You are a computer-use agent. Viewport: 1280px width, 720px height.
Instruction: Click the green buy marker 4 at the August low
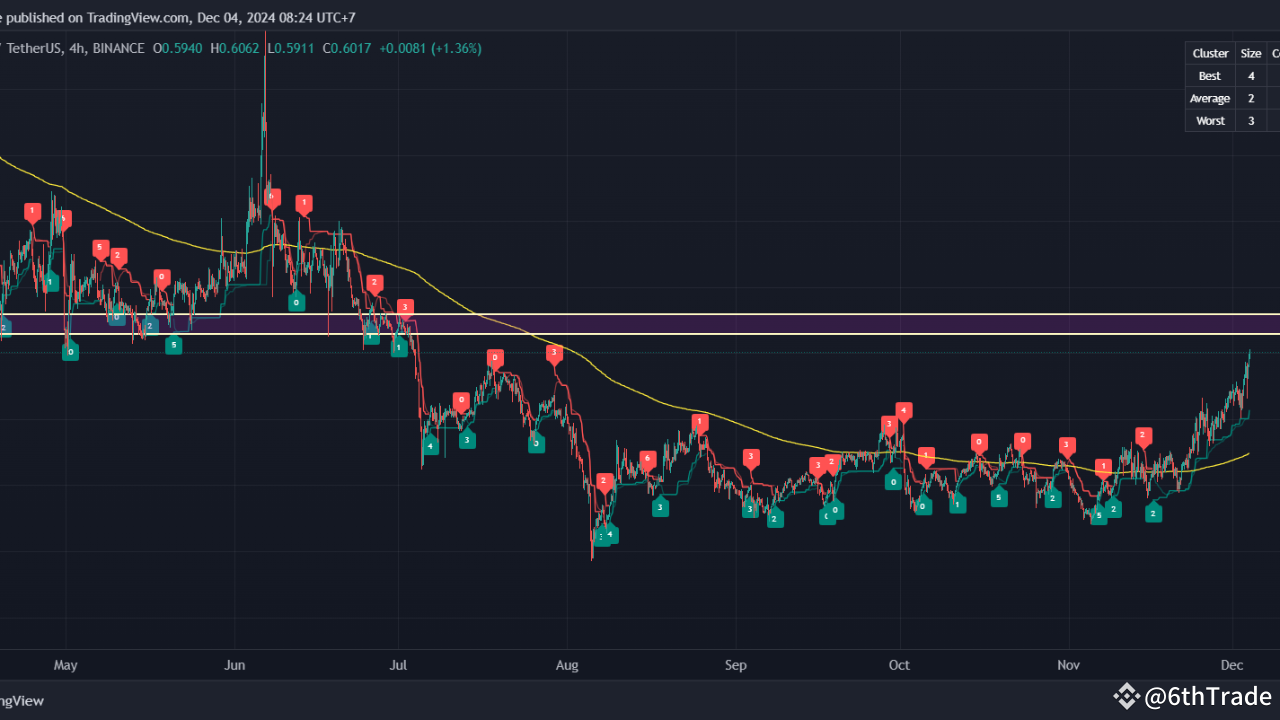coord(611,535)
